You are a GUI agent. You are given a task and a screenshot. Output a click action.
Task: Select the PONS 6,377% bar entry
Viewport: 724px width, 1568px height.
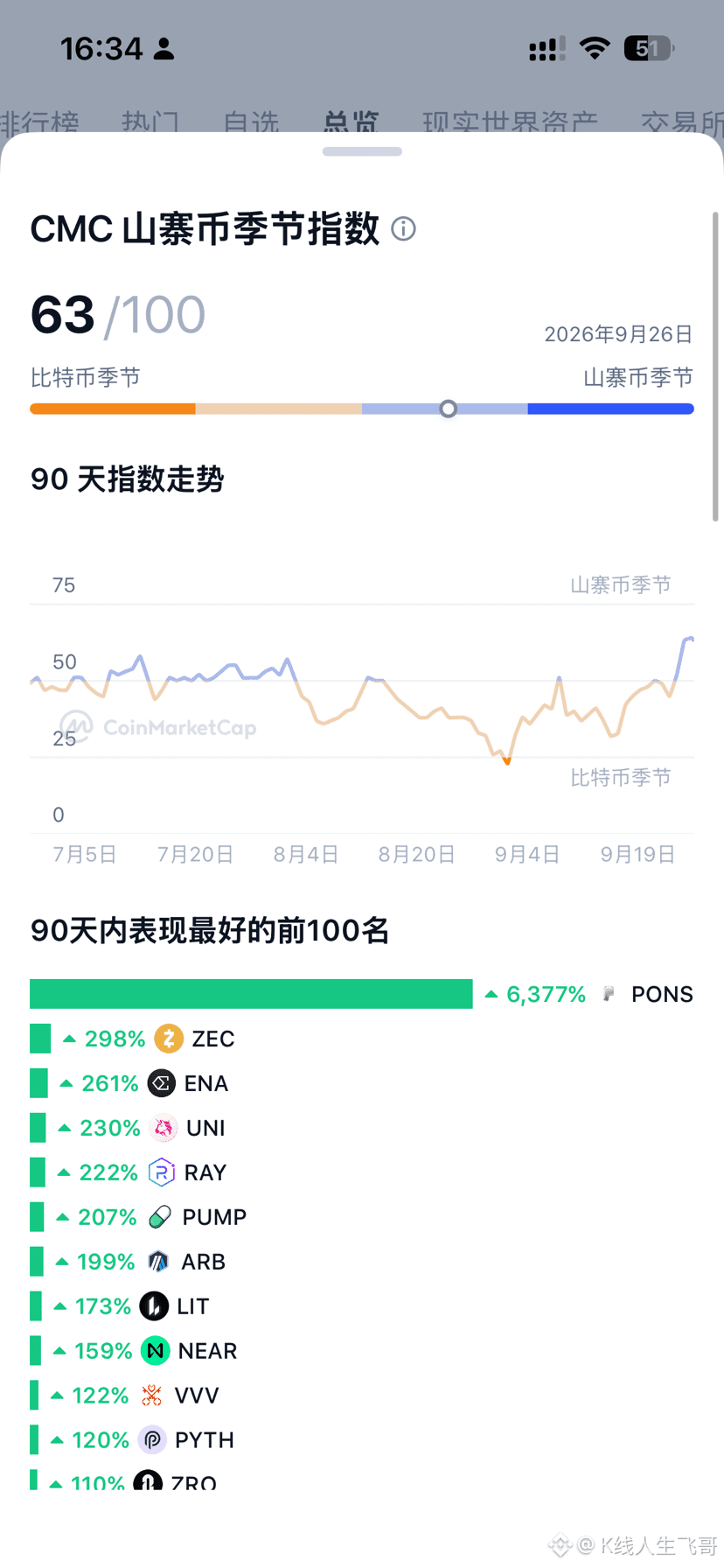(361, 994)
